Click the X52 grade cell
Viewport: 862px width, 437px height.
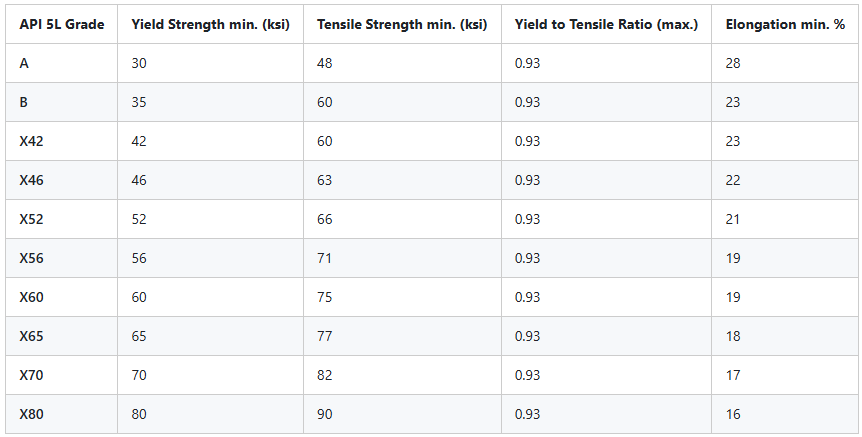coord(31,219)
